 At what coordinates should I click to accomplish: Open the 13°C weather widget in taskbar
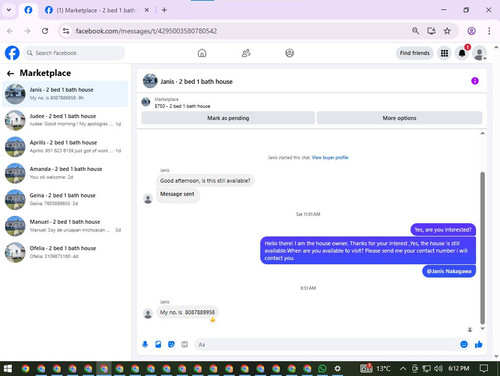[375, 368]
